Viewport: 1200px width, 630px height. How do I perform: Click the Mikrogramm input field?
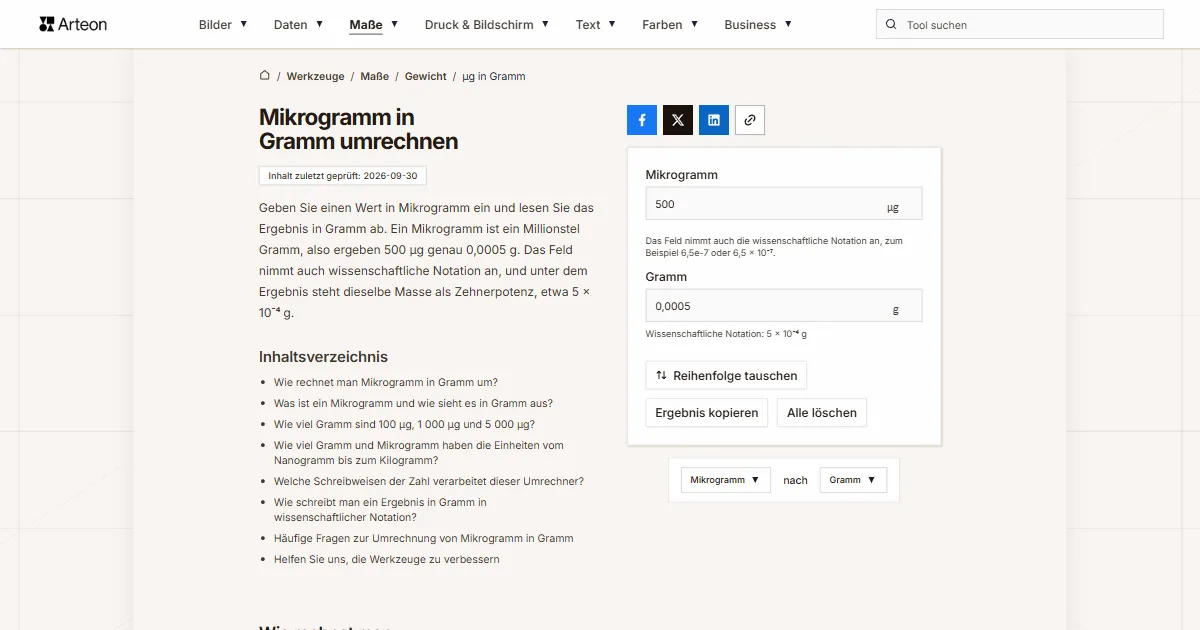[784, 204]
